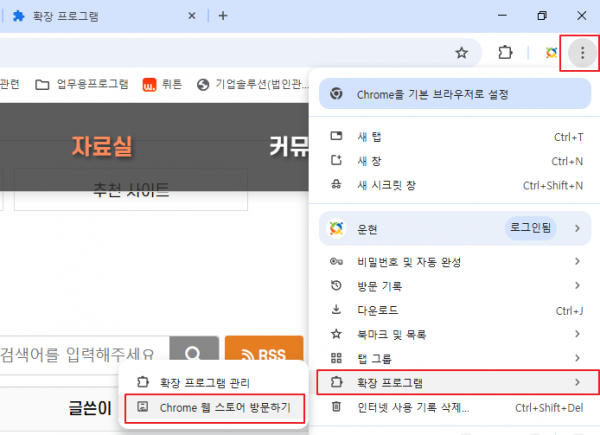Viewport: 600px width, 435px height.
Task: Click the puzzle icon beside 확장 프로그램 menu entry
Action: (x=336, y=381)
